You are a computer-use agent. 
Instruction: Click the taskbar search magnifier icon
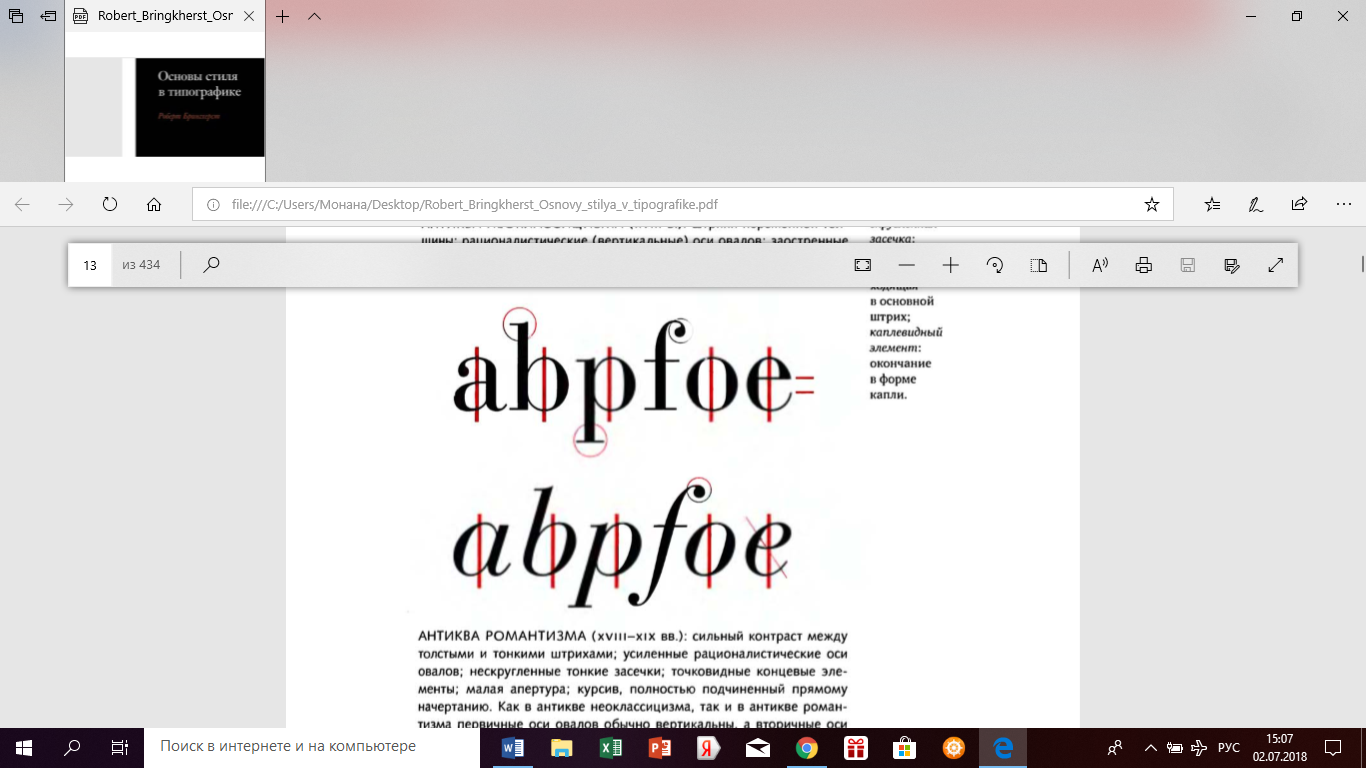coord(72,747)
